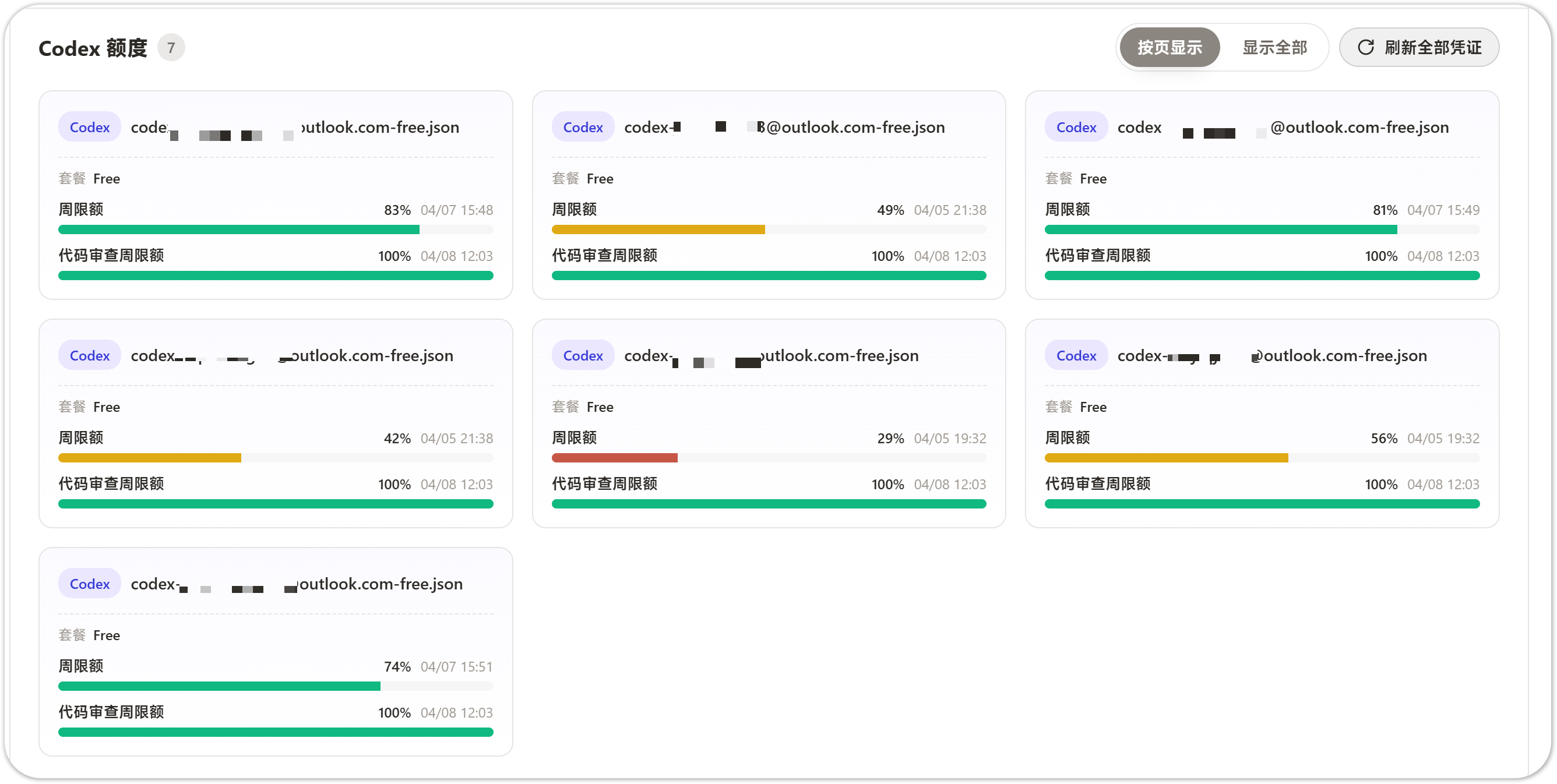Click the filename on the 74% quota card
Viewport: 1557px width, 784px height.
[297, 584]
